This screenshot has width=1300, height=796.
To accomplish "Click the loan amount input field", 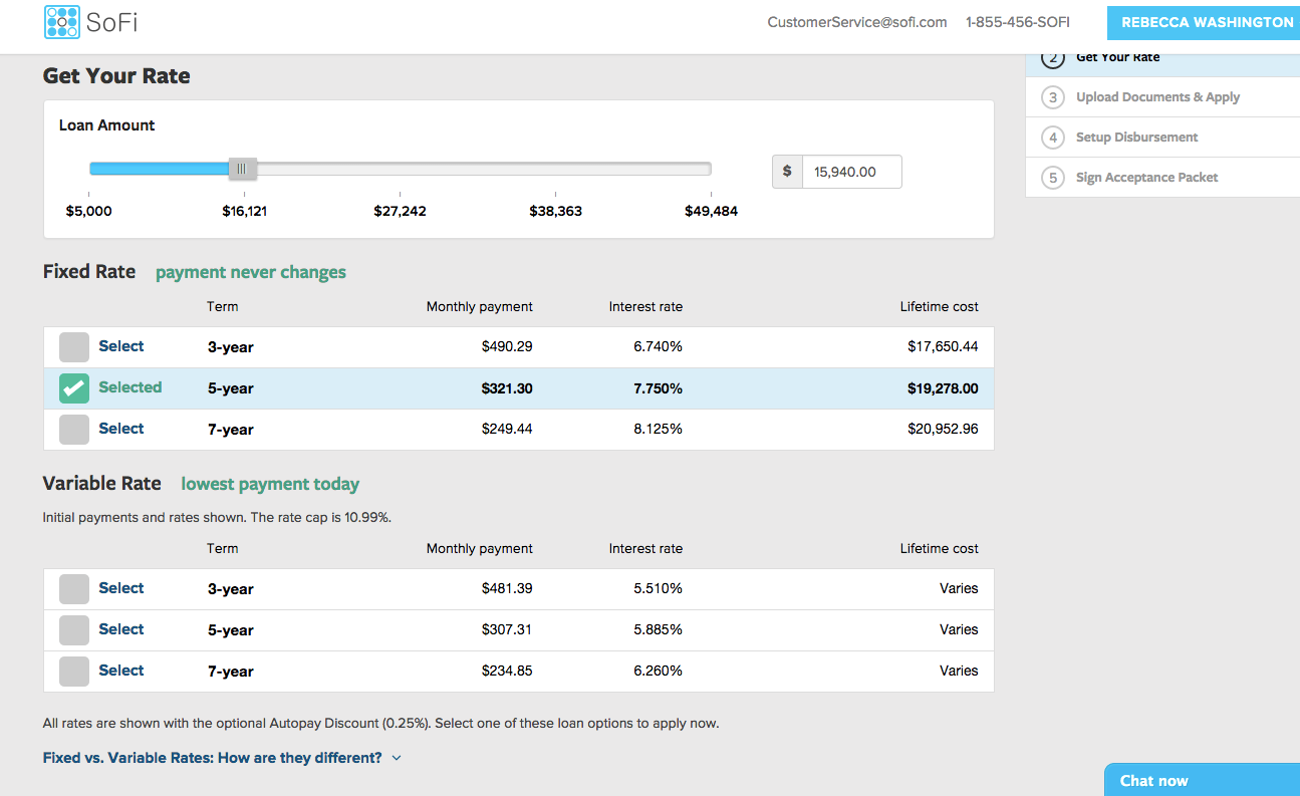I will click(852, 171).
